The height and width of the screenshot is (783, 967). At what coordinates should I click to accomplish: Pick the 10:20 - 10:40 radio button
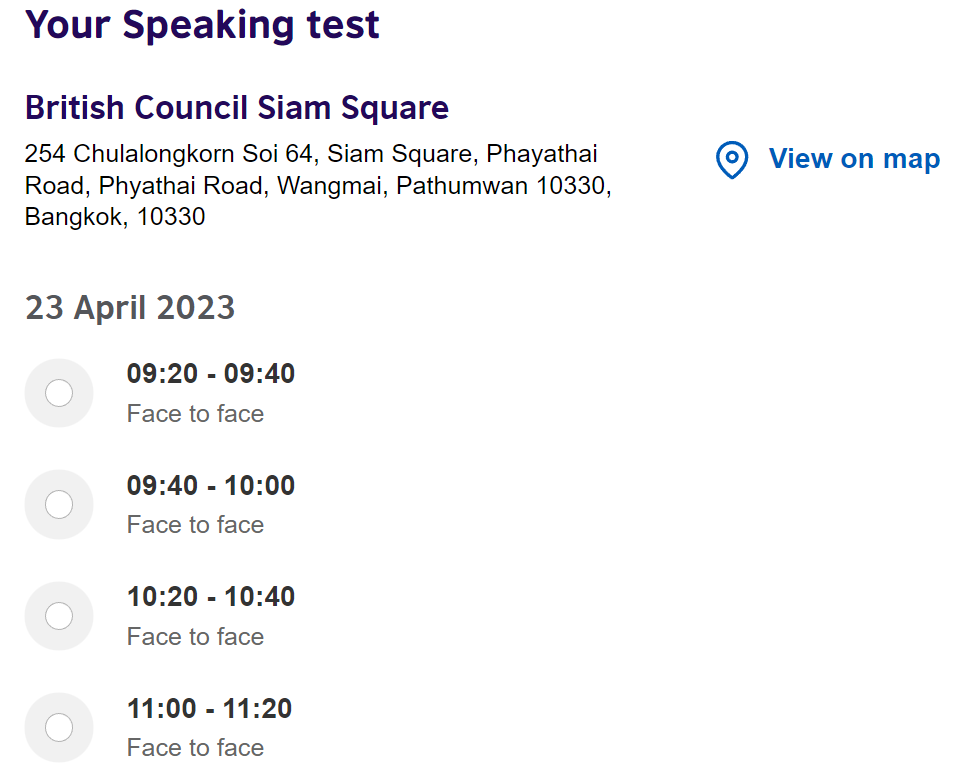point(59,616)
